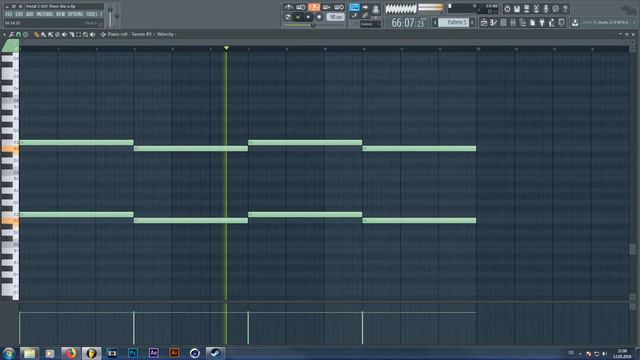
Task: Click the piano roll vertical scrollbar
Action: tap(632, 249)
